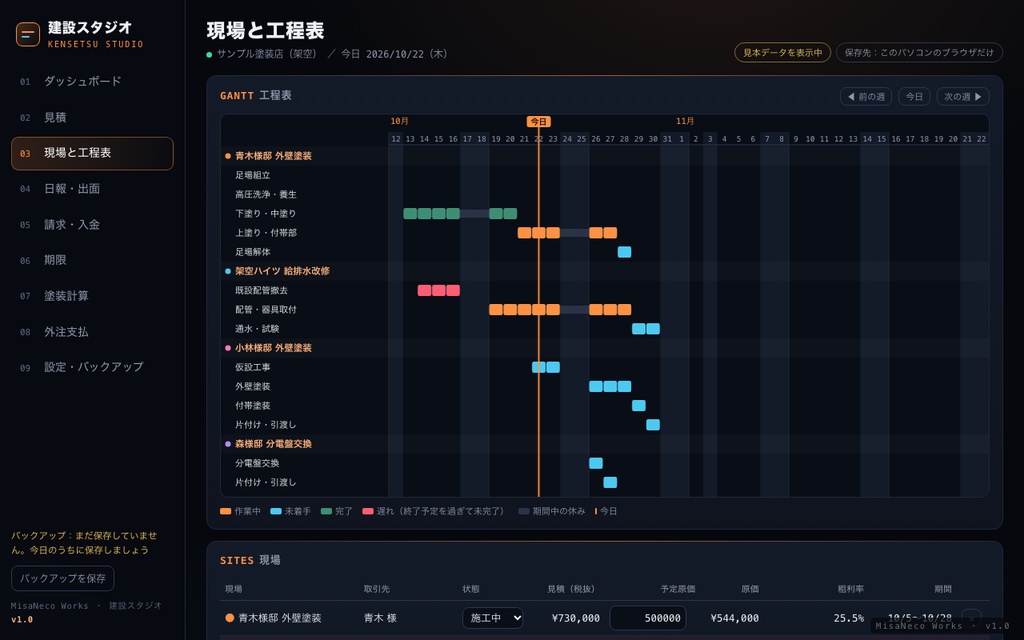Click the 今日 2026/10/22(木) date text

tap(394, 54)
